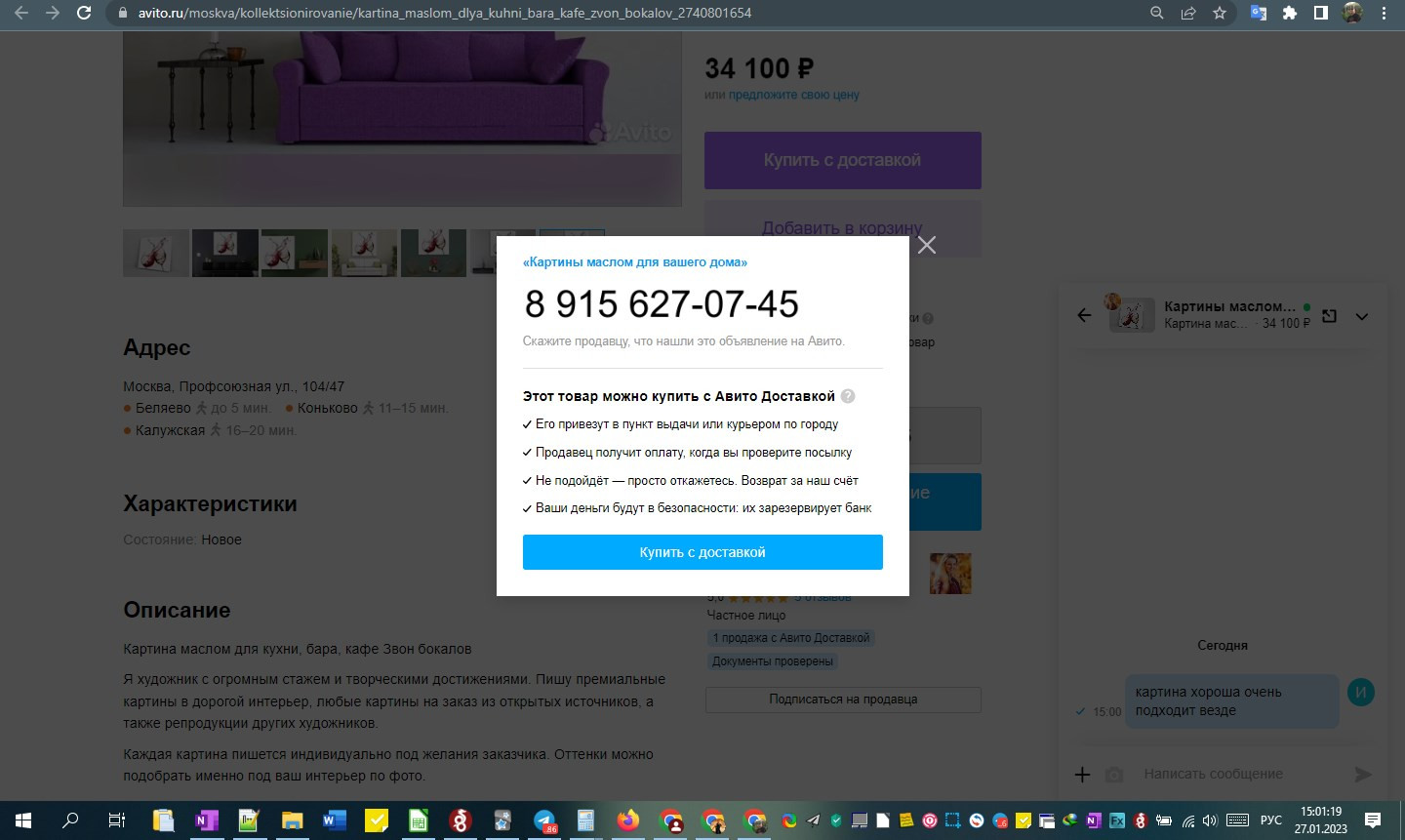
Task: Switch the input language РУС
Action: [x=1271, y=820]
